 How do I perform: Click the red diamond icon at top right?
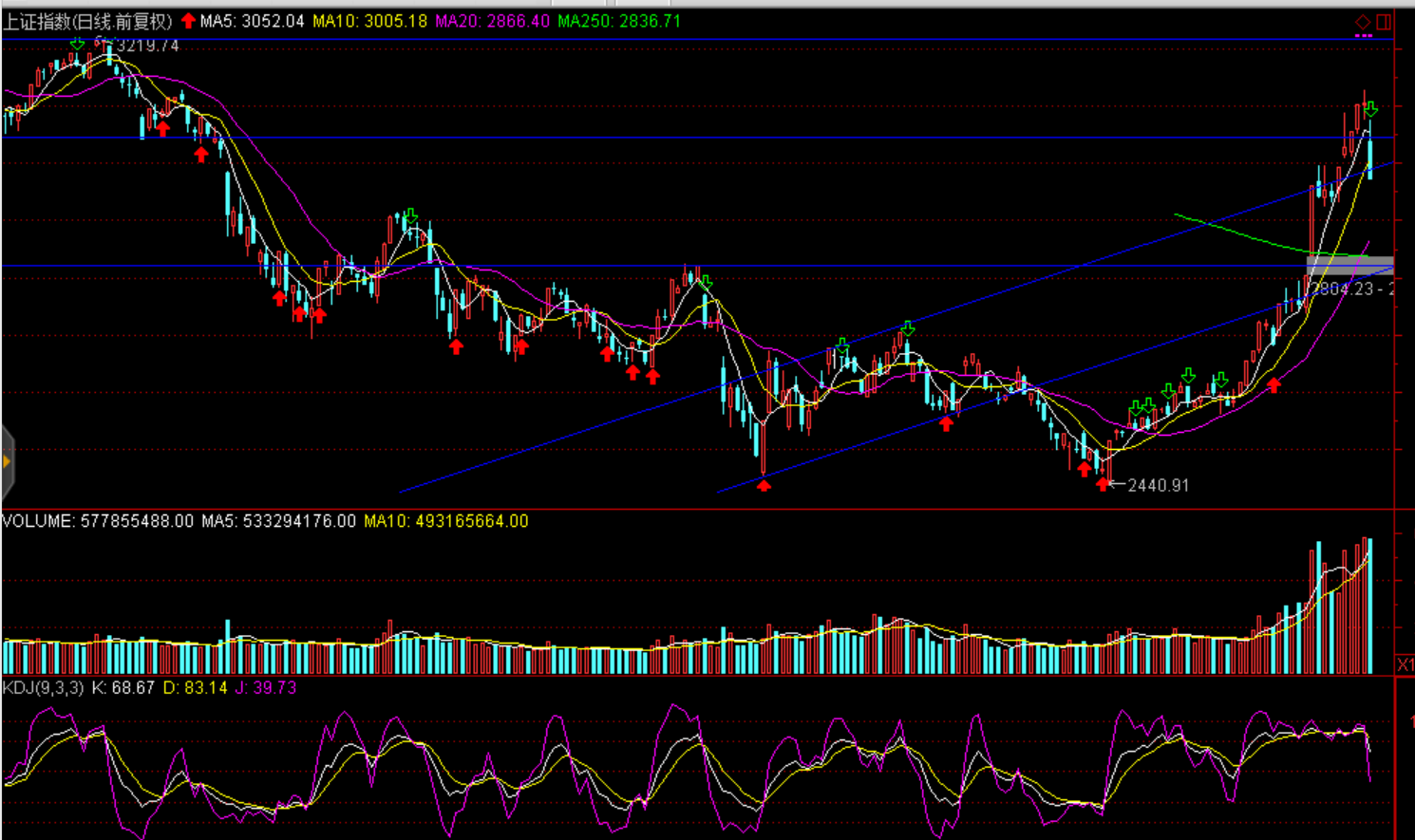click(1363, 21)
